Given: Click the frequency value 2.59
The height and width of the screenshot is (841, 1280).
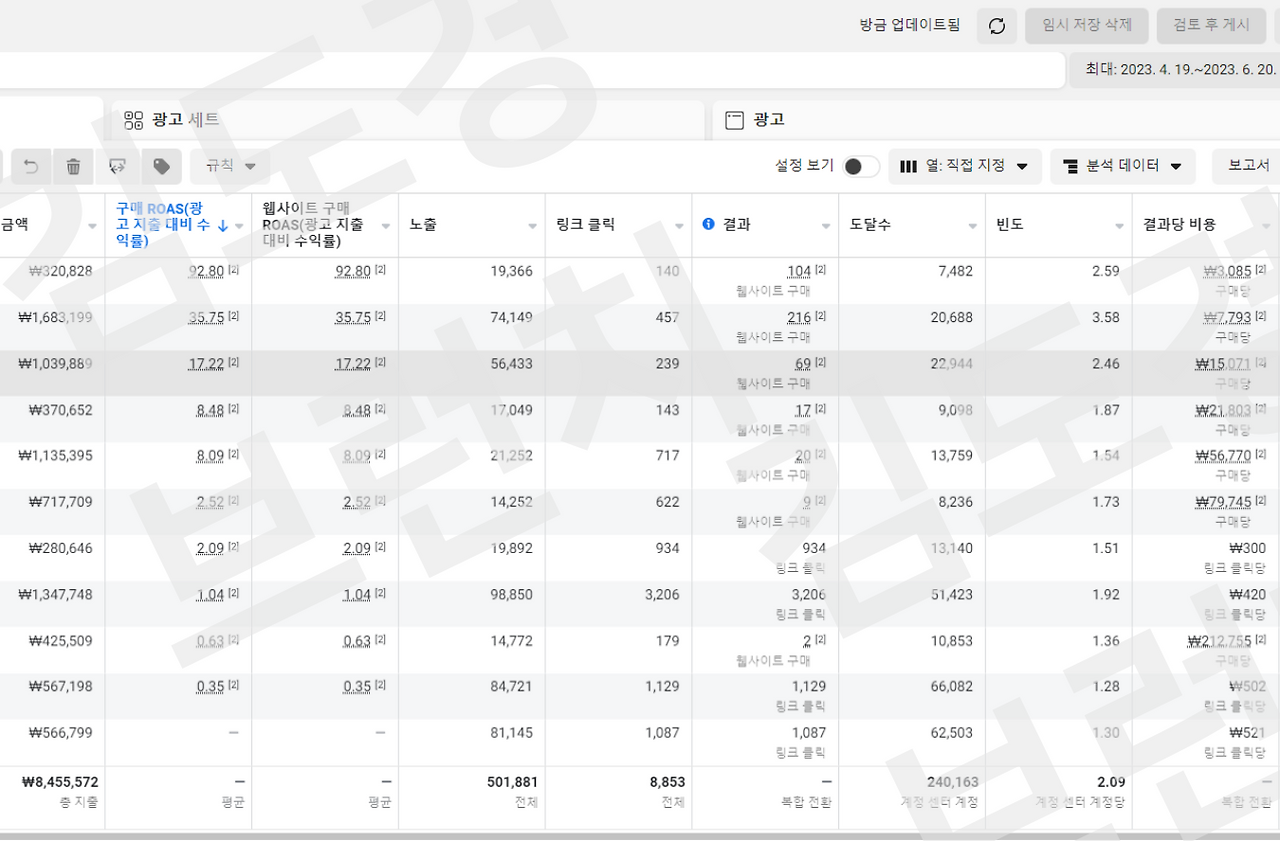Looking at the screenshot, I should coord(1106,271).
